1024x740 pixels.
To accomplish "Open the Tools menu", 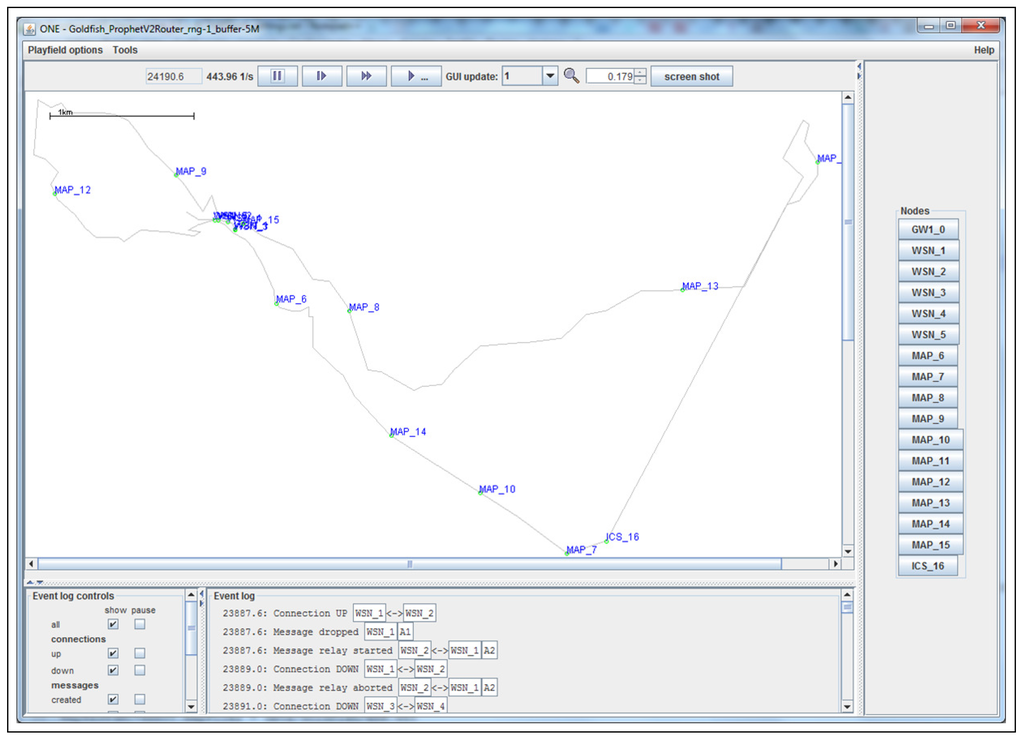I will tap(125, 50).
